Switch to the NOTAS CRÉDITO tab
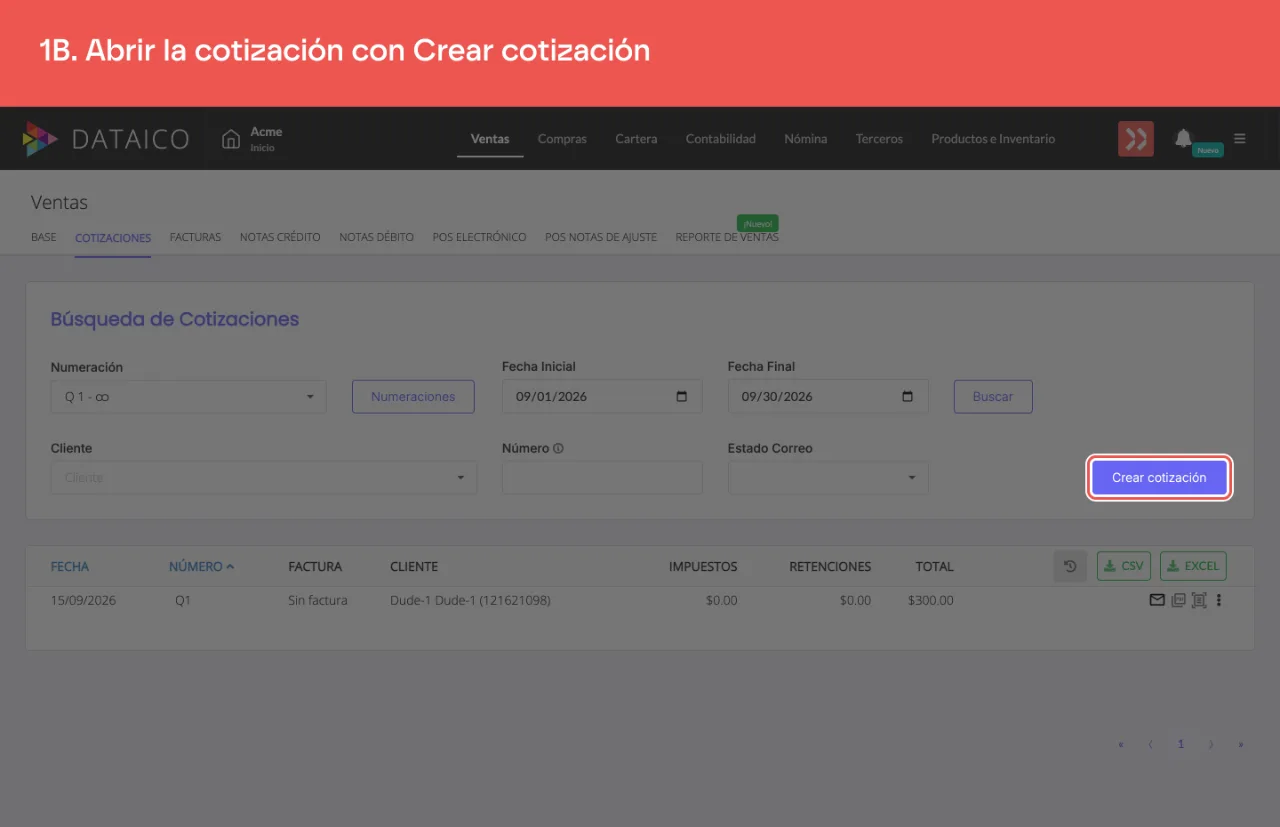Image resolution: width=1280 pixels, height=827 pixels. click(x=280, y=238)
